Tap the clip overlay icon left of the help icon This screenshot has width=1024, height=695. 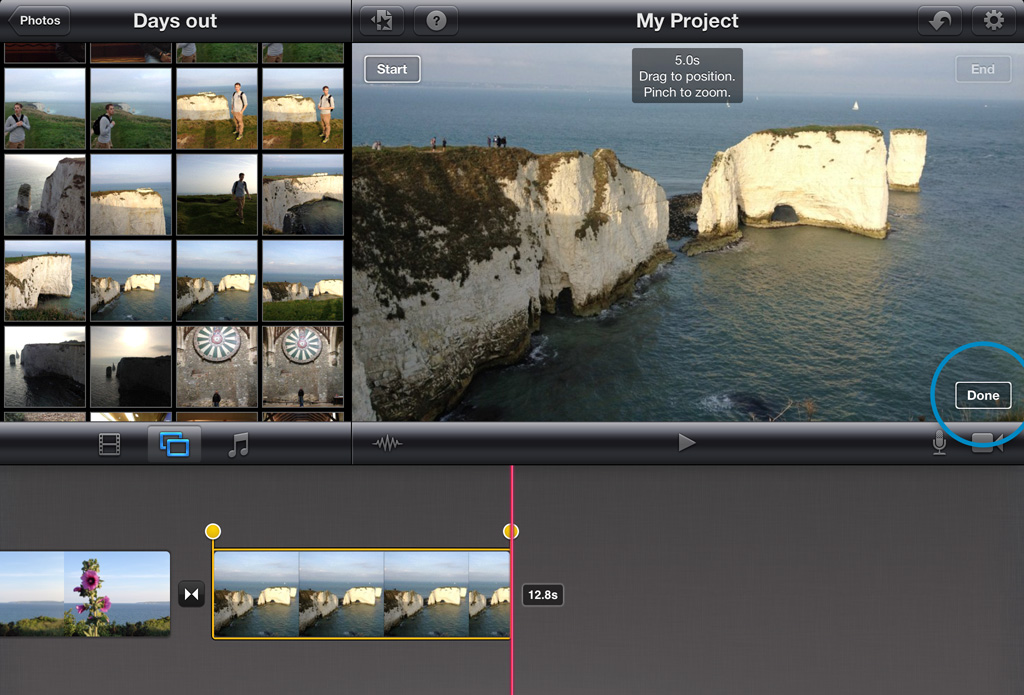381,19
